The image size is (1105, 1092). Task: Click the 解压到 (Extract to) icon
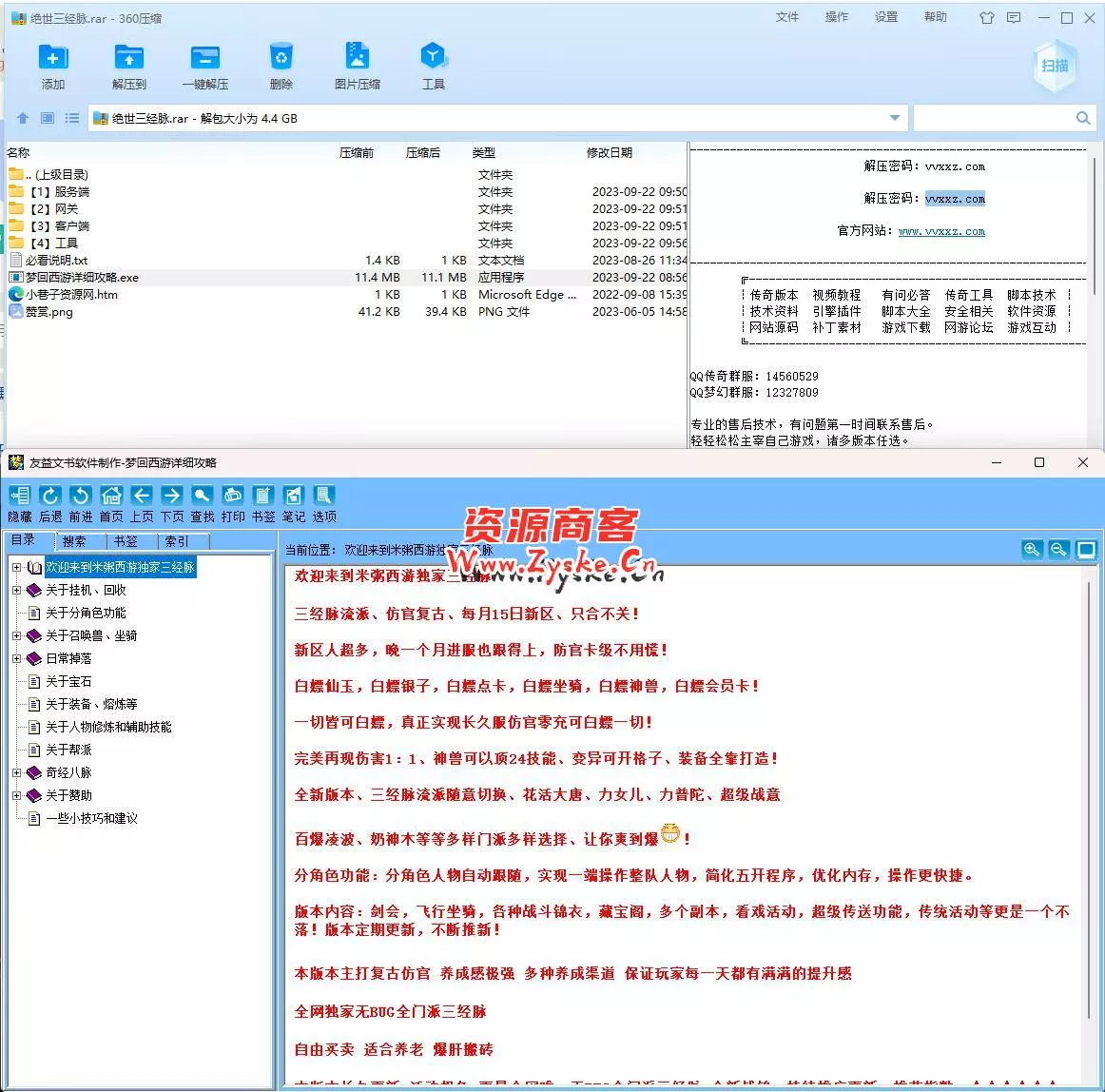128,59
